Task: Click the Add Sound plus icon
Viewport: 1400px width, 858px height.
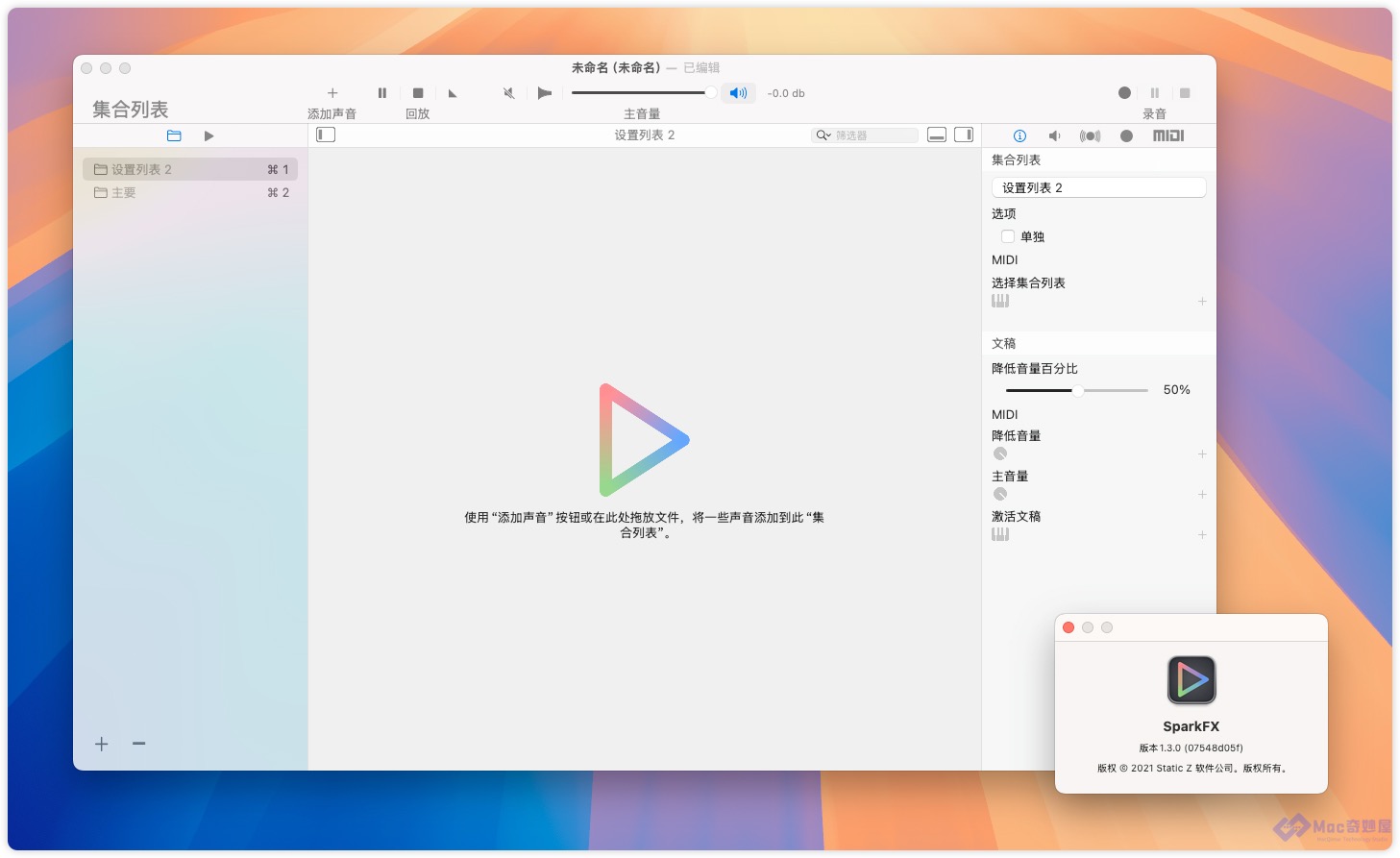Action: (x=332, y=93)
